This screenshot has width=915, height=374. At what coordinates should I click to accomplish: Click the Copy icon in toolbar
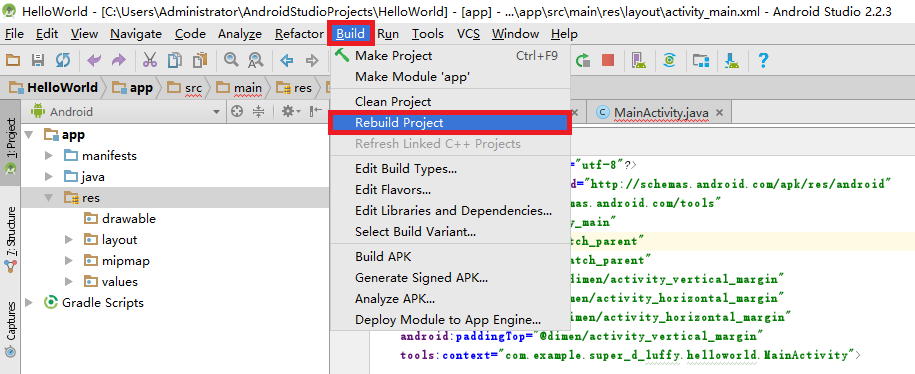174,60
